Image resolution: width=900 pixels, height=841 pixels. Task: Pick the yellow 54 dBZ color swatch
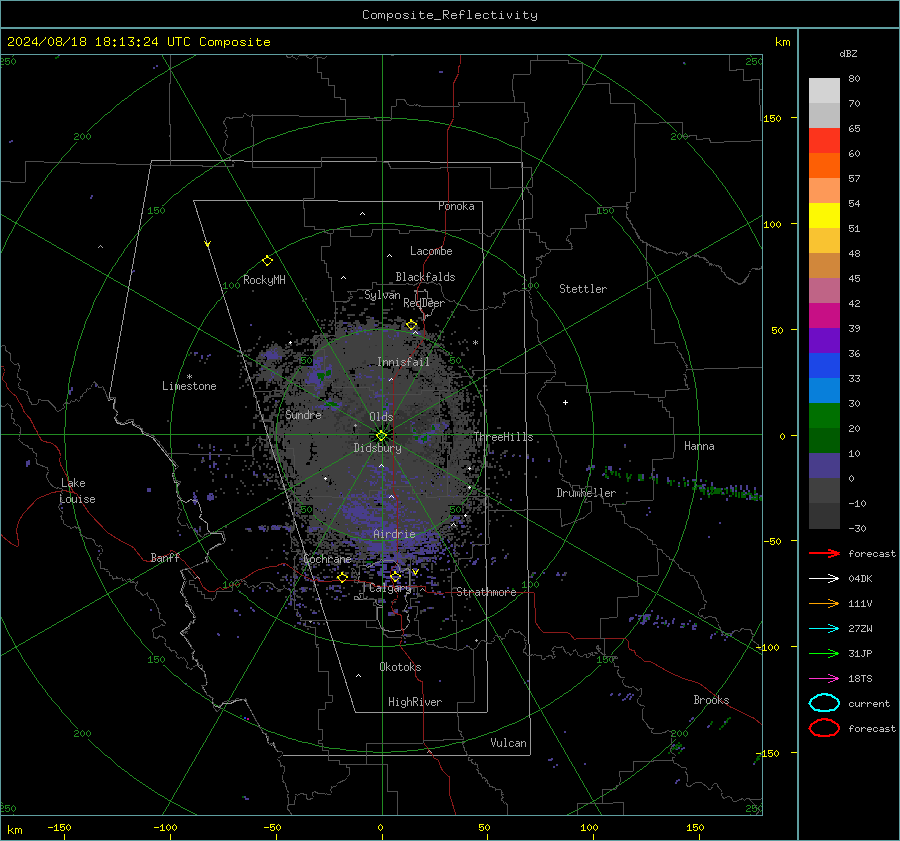(x=824, y=215)
